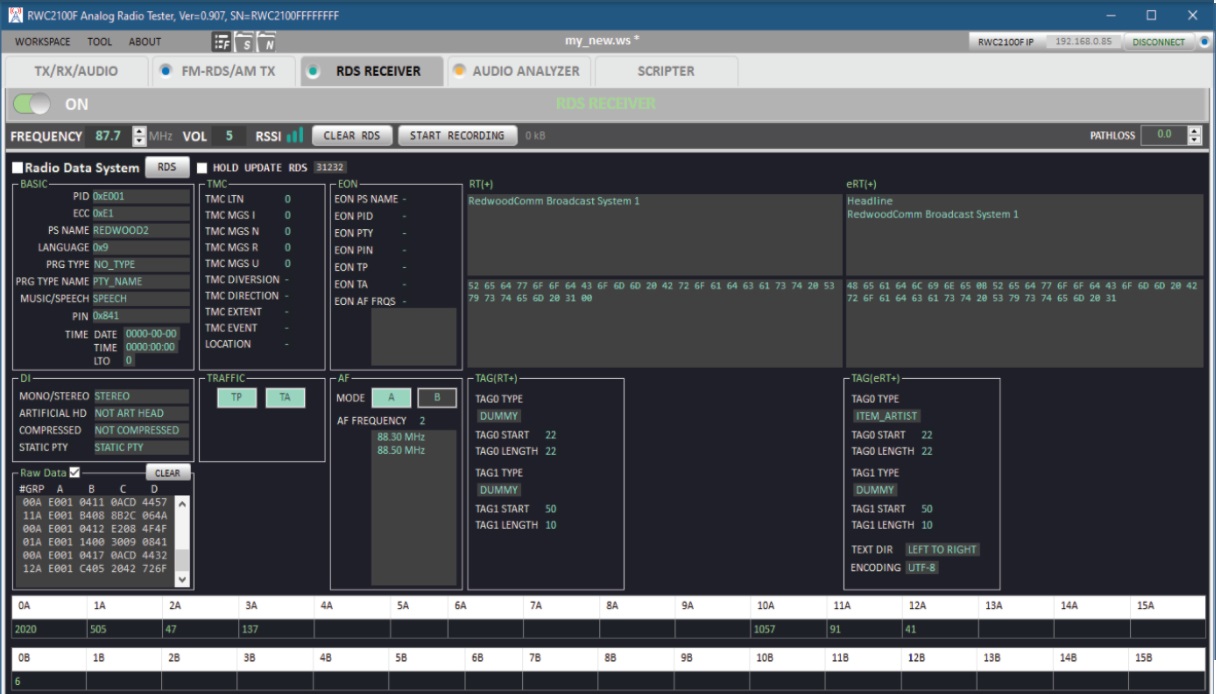Turn off the RDS Receiver ON switch

(x=32, y=104)
